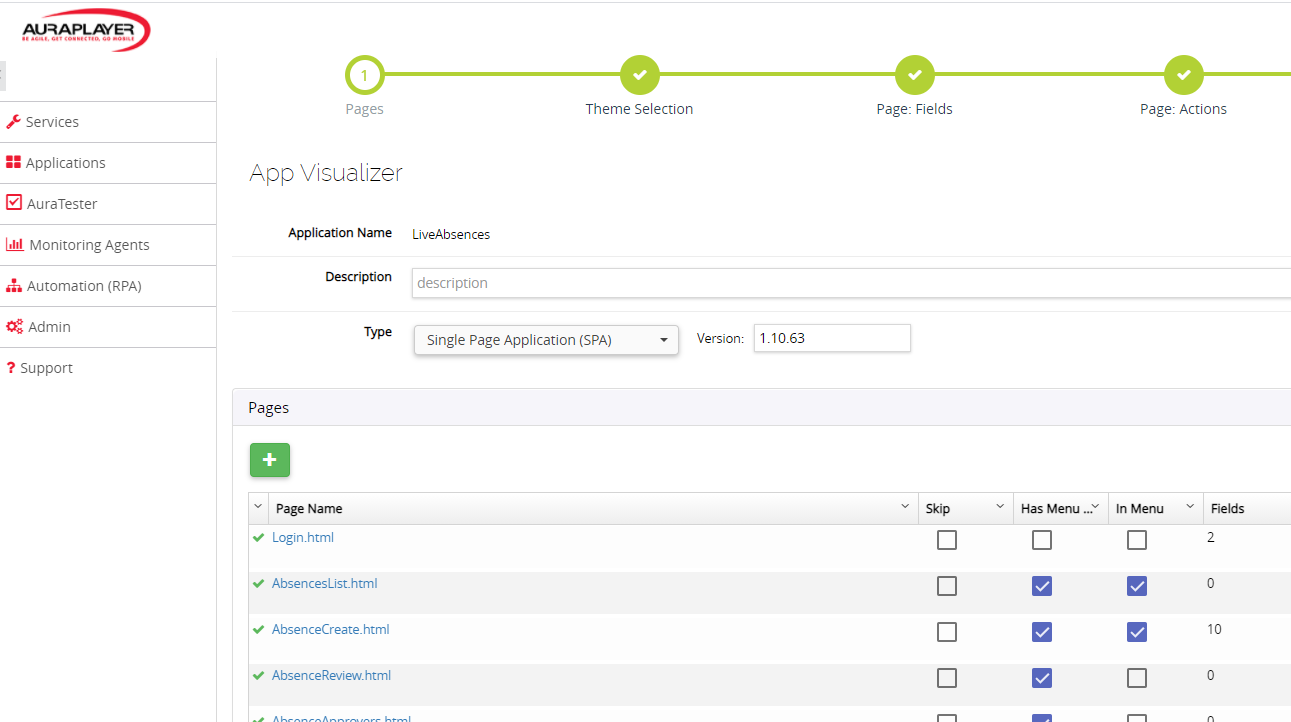Viewport: 1291px width, 722px height.
Task: Click the Pages step label
Action: point(364,109)
